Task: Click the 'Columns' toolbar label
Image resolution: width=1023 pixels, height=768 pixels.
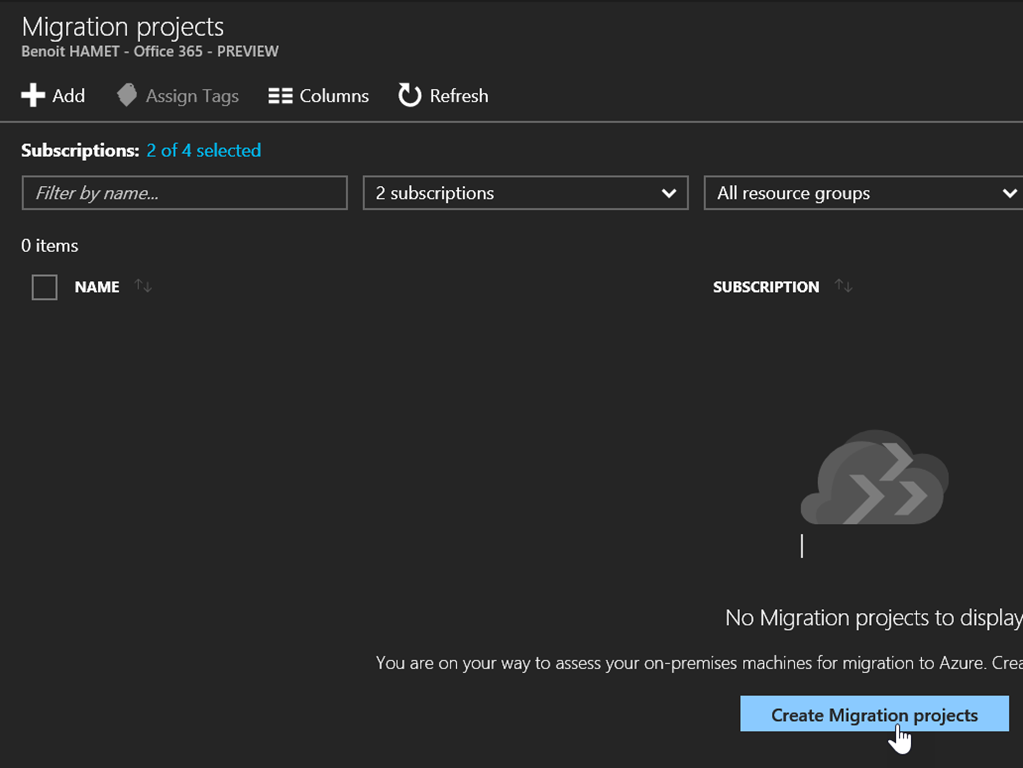Action: click(334, 96)
